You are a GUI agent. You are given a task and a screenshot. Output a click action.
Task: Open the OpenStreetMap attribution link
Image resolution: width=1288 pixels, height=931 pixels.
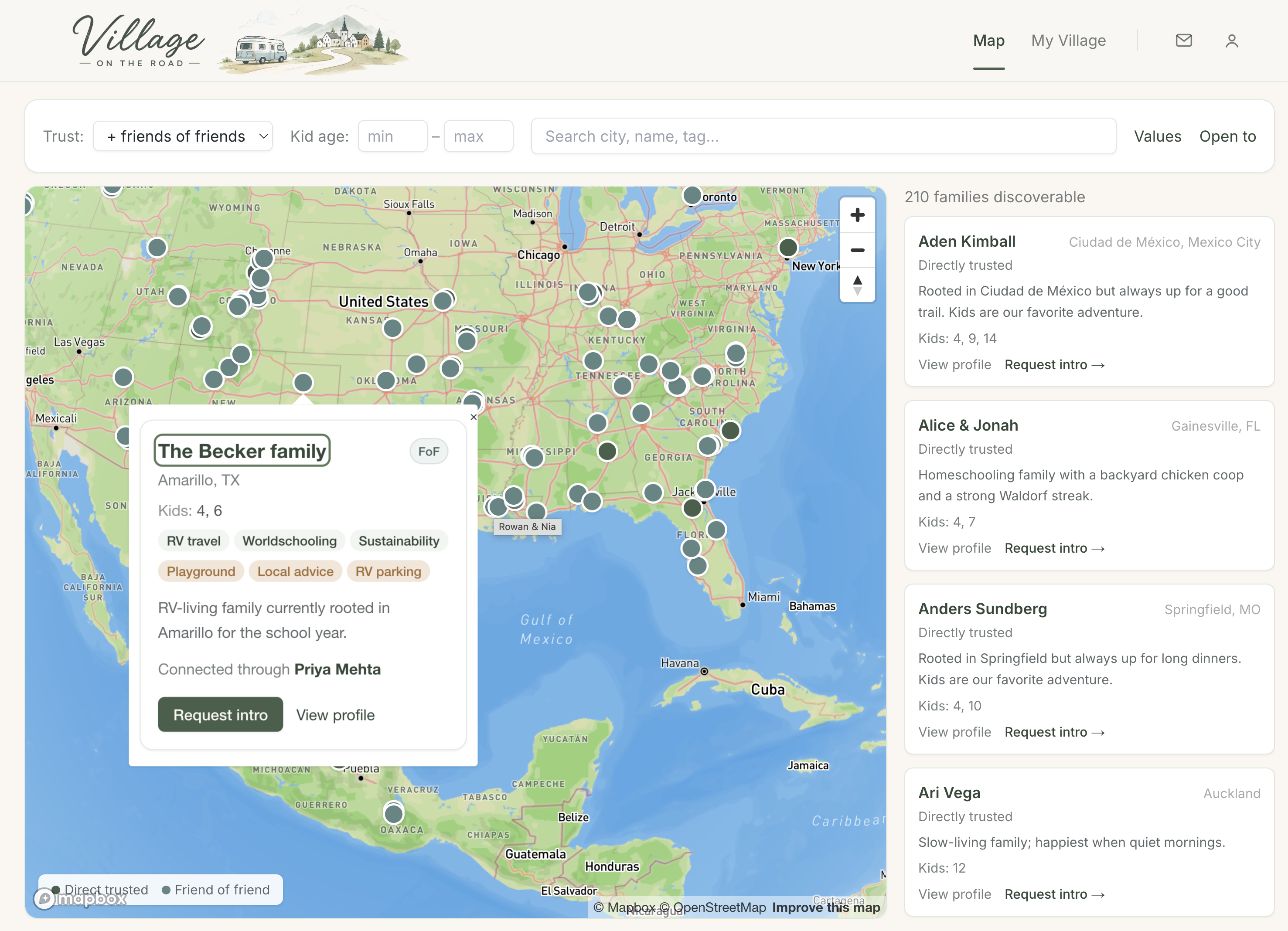click(713, 908)
